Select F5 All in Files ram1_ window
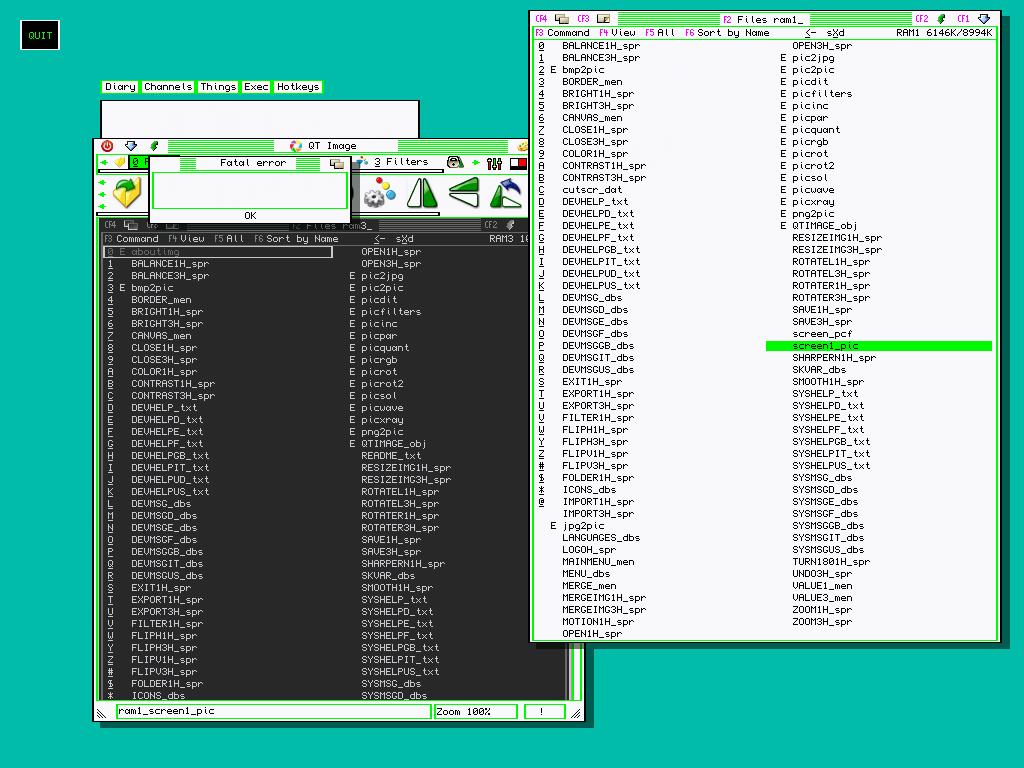The image size is (1024, 768). (x=660, y=33)
